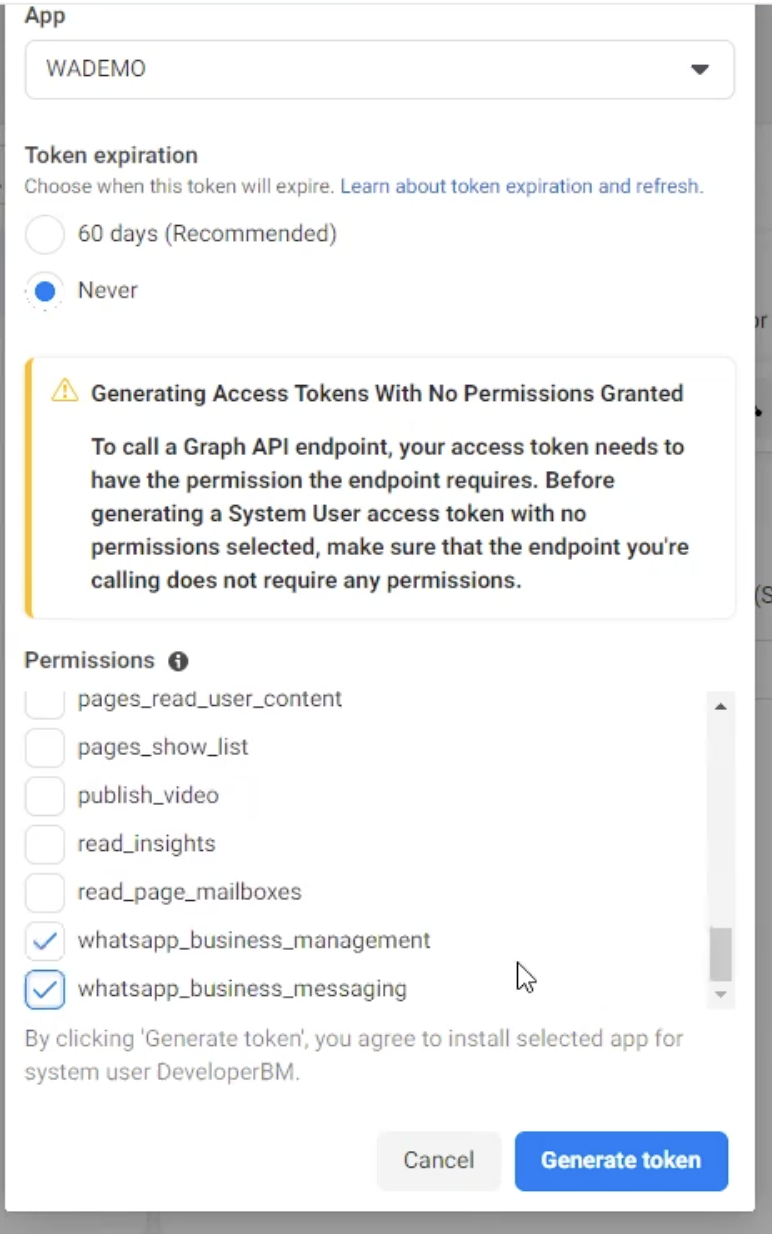Viewport: 772px width, 1234px height.
Task: Click the checkmark icon beside whatsapp_business_messaging
Action: [44, 989]
